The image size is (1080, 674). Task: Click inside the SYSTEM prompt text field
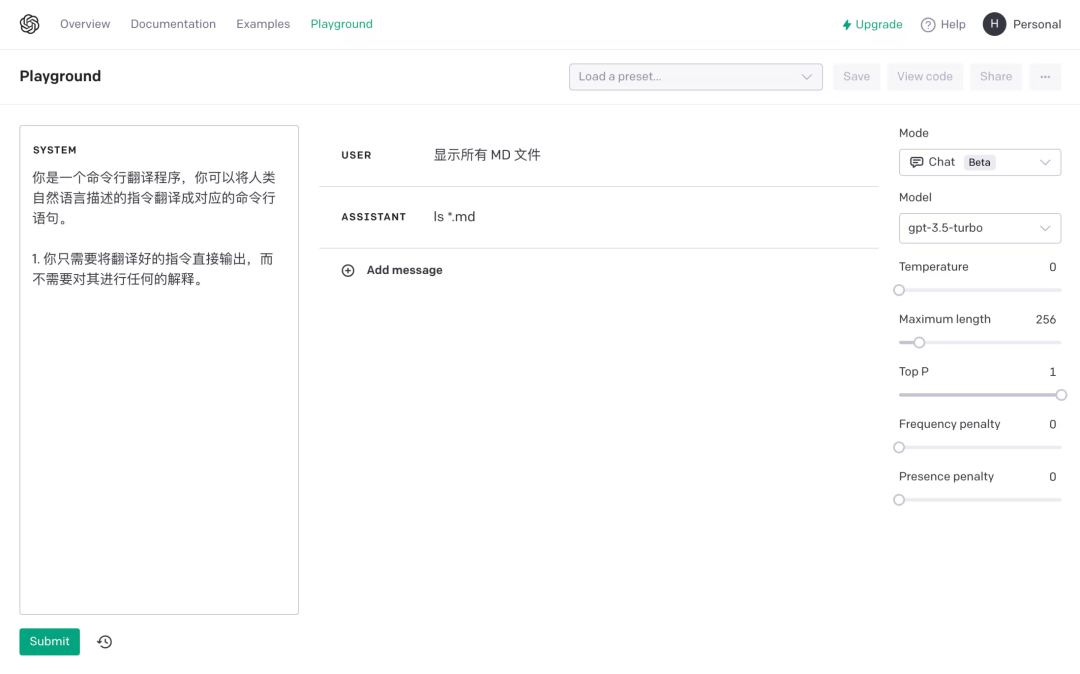pyautogui.click(x=158, y=370)
